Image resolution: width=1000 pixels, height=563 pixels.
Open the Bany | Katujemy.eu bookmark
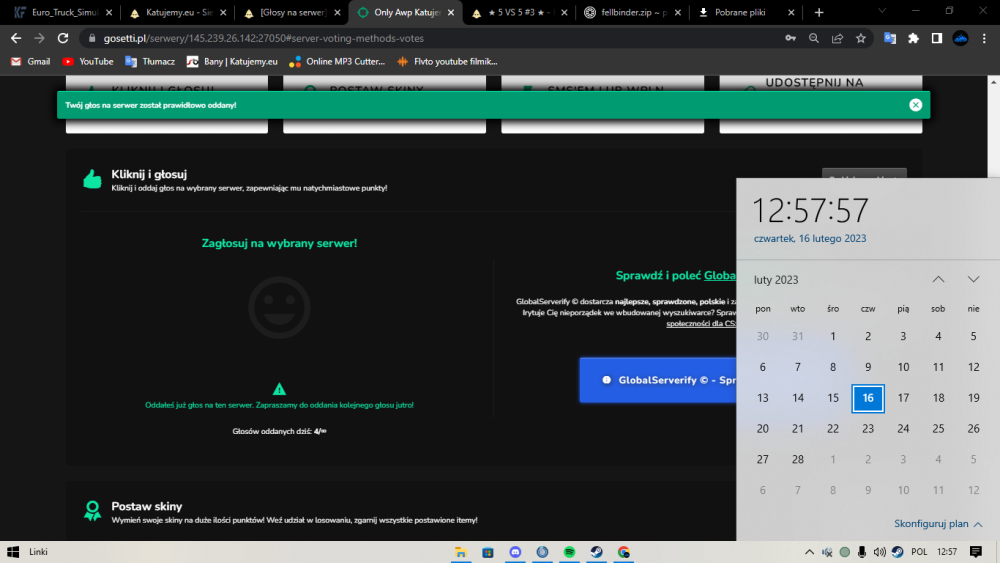click(232, 62)
